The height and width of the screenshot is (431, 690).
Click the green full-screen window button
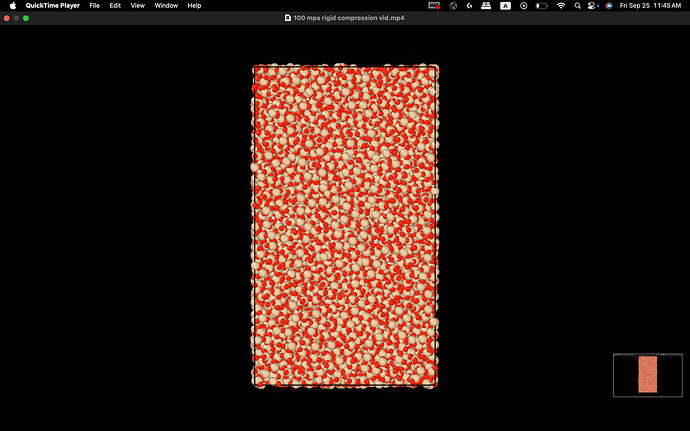pyautogui.click(x=26, y=18)
